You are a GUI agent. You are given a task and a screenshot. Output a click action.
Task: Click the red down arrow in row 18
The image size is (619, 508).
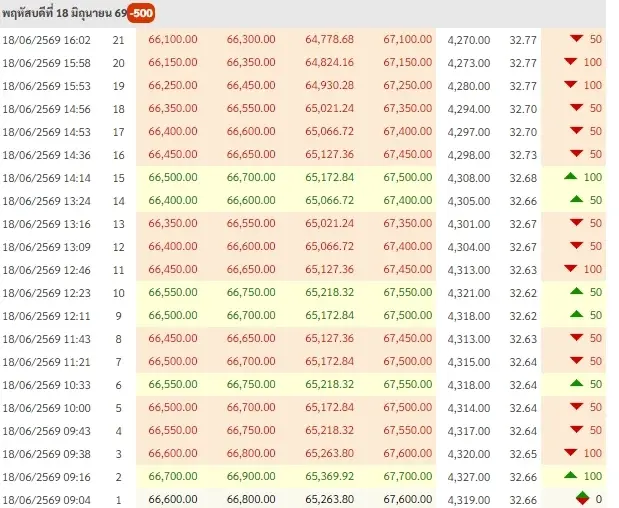(x=576, y=107)
